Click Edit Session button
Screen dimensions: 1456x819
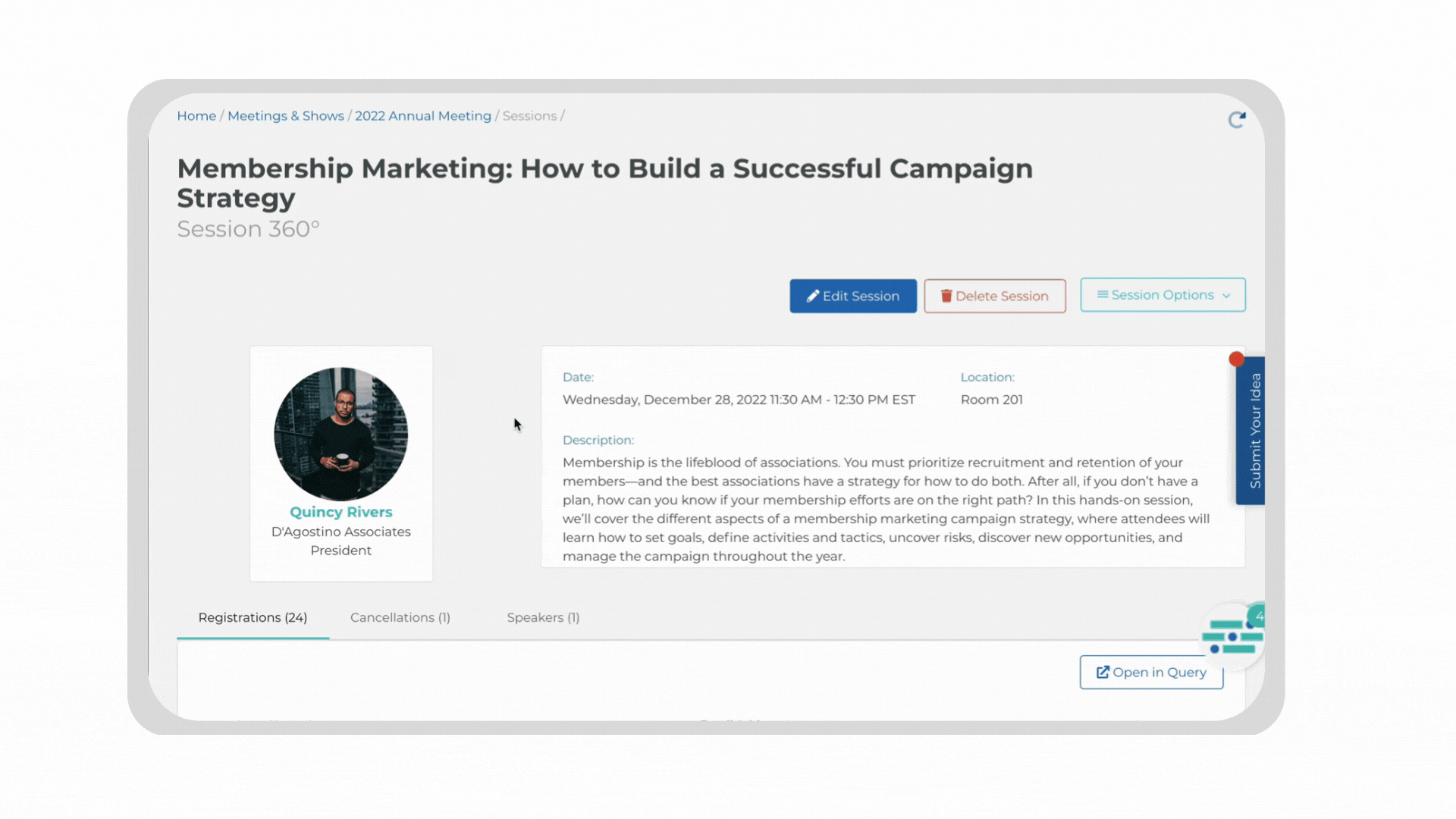tap(853, 296)
